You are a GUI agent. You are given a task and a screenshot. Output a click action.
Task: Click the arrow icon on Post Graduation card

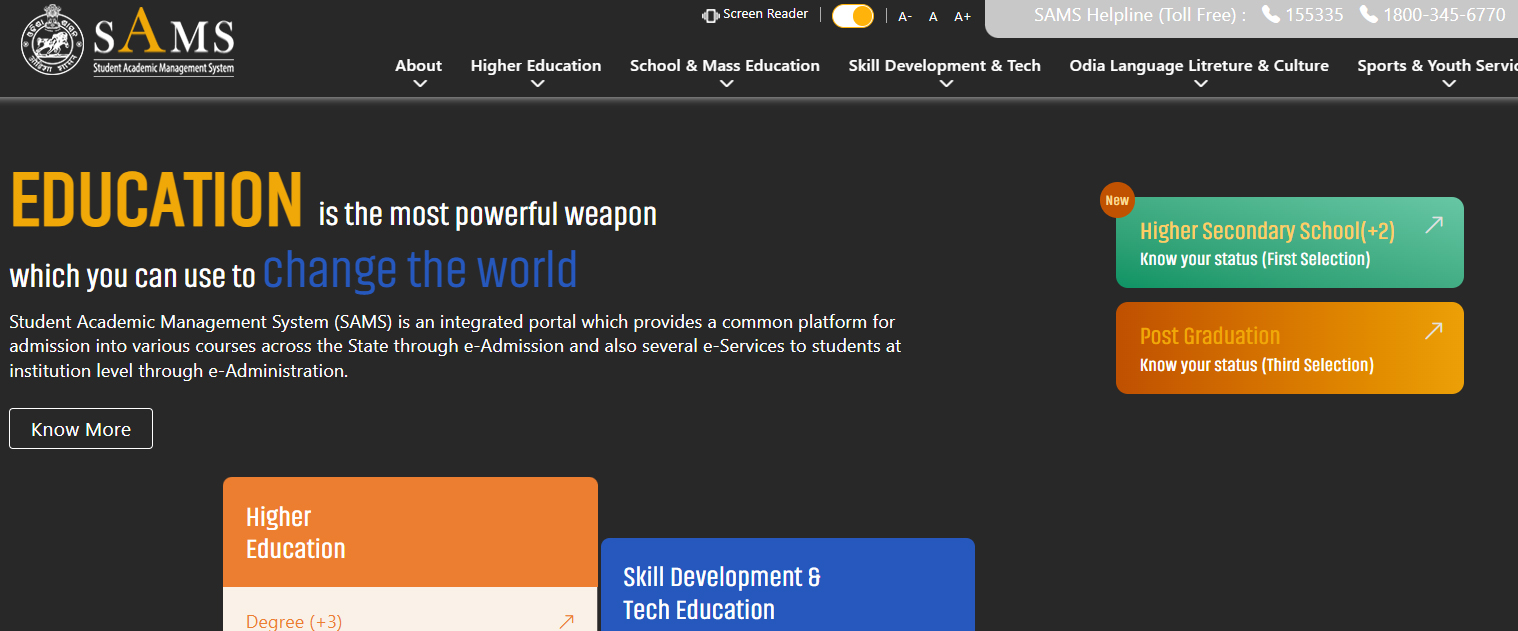1433,331
